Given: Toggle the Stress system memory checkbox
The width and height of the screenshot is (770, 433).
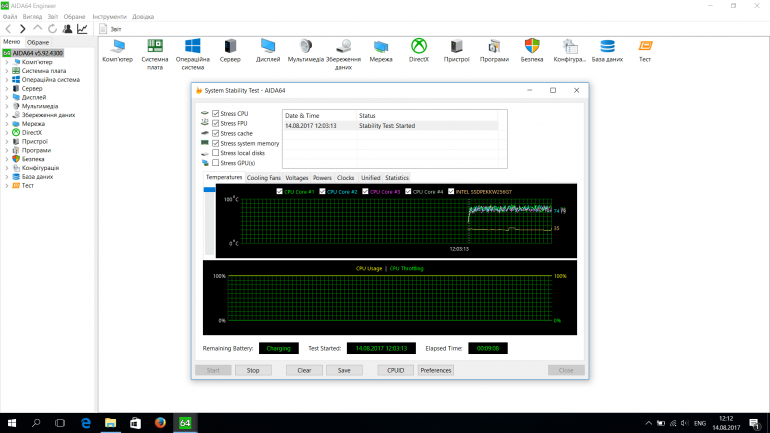Looking at the screenshot, I should point(216,143).
